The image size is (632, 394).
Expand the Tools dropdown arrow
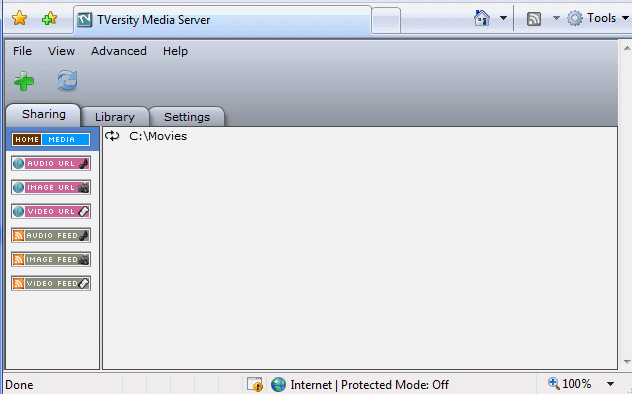625,18
